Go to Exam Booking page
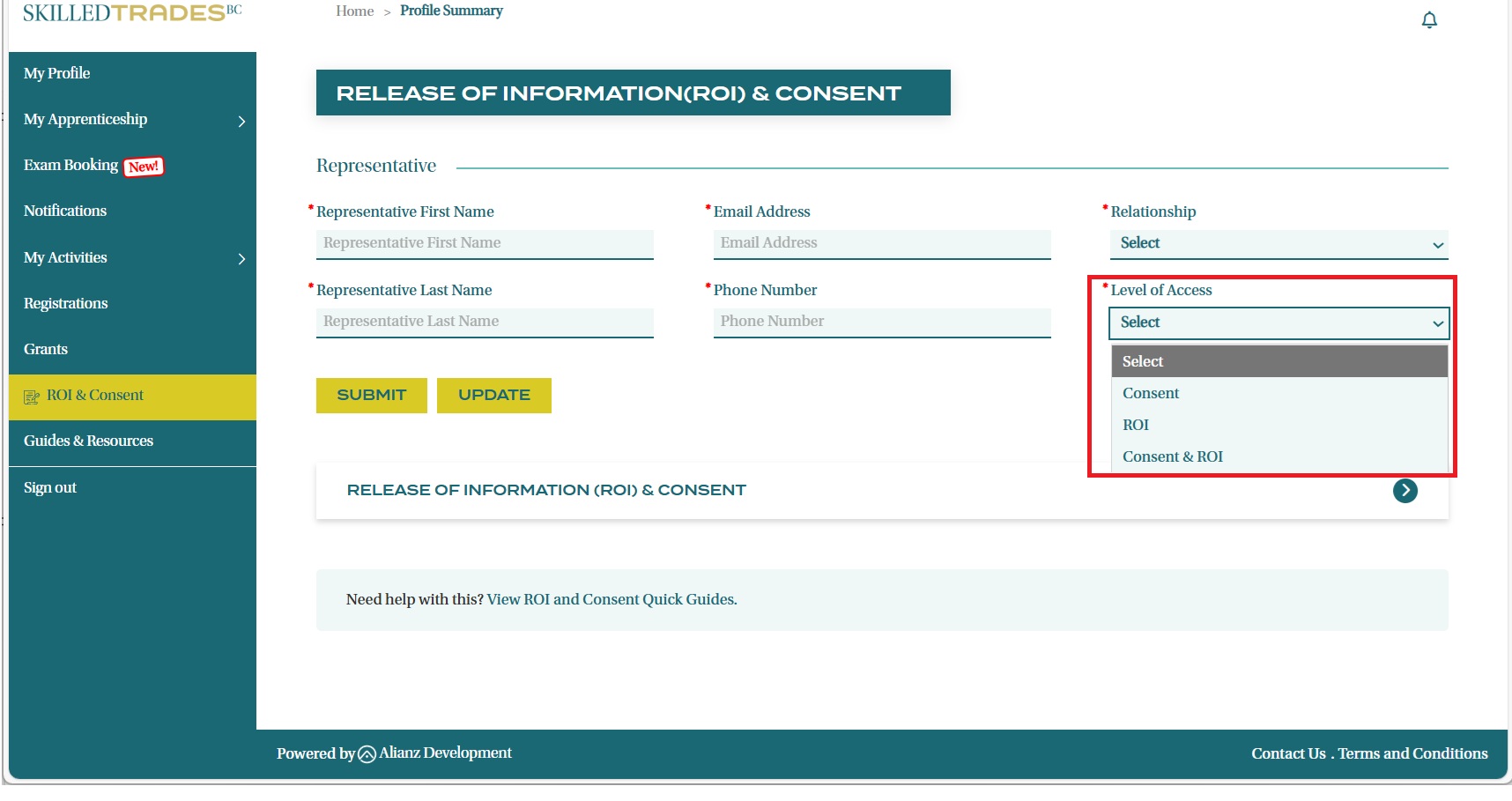The width and height of the screenshot is (1512, 801). [x=71, y=166]
